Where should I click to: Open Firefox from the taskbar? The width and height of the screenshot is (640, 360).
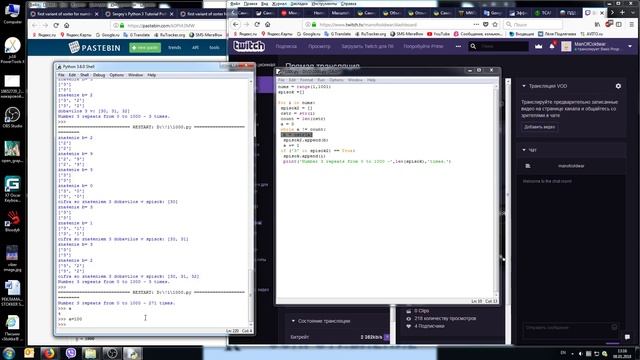[49, 353]
